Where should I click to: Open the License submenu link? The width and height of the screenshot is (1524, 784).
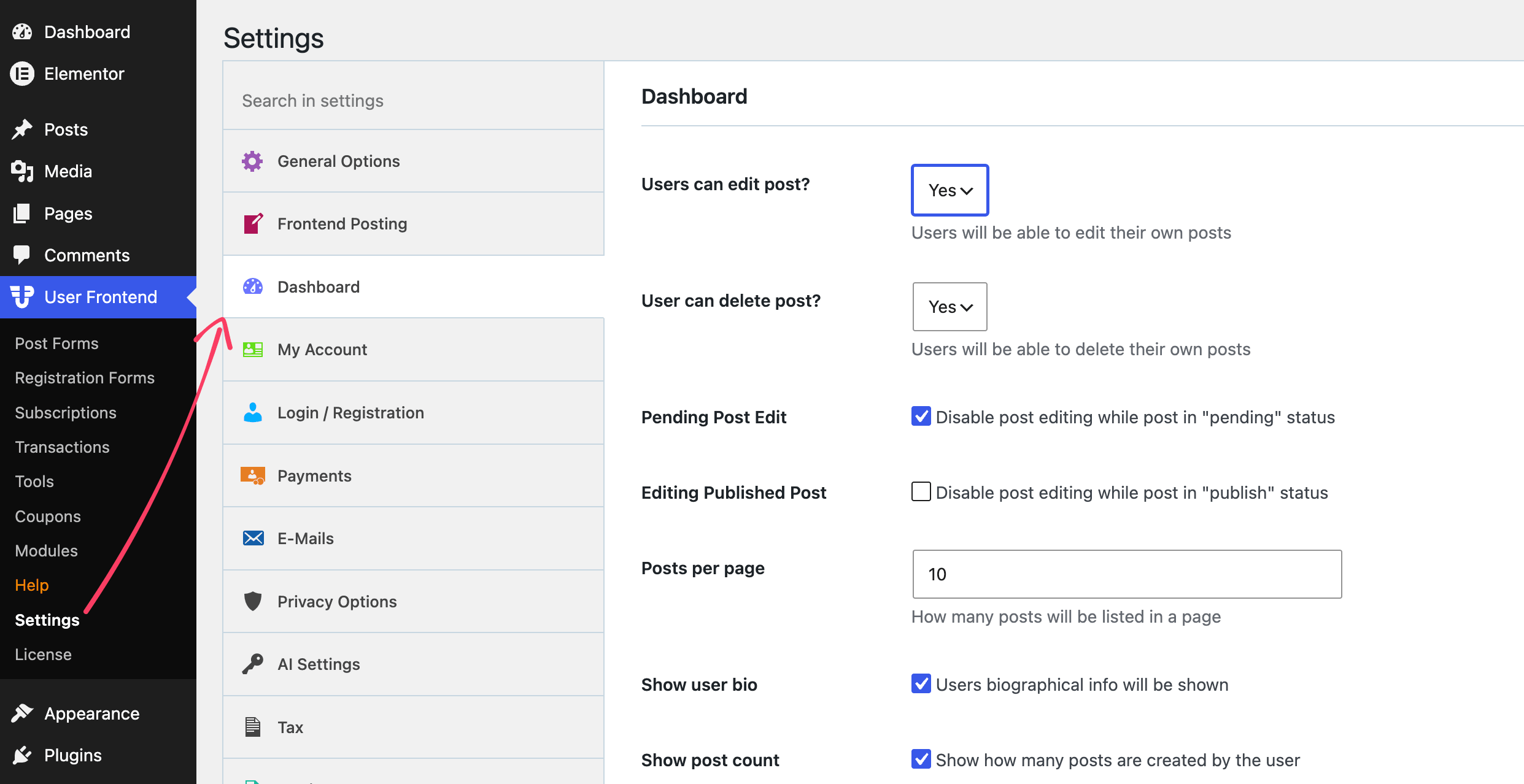point(43,655)
